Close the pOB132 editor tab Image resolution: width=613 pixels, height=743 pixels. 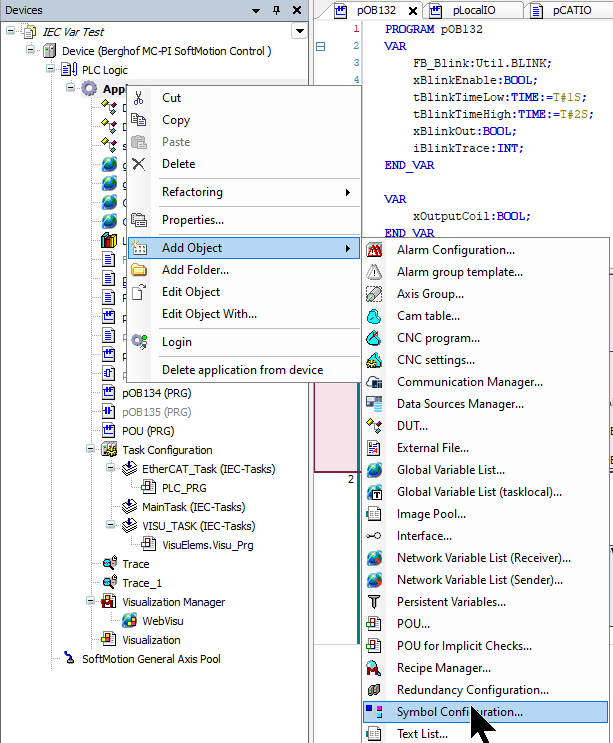pos(413,10)
